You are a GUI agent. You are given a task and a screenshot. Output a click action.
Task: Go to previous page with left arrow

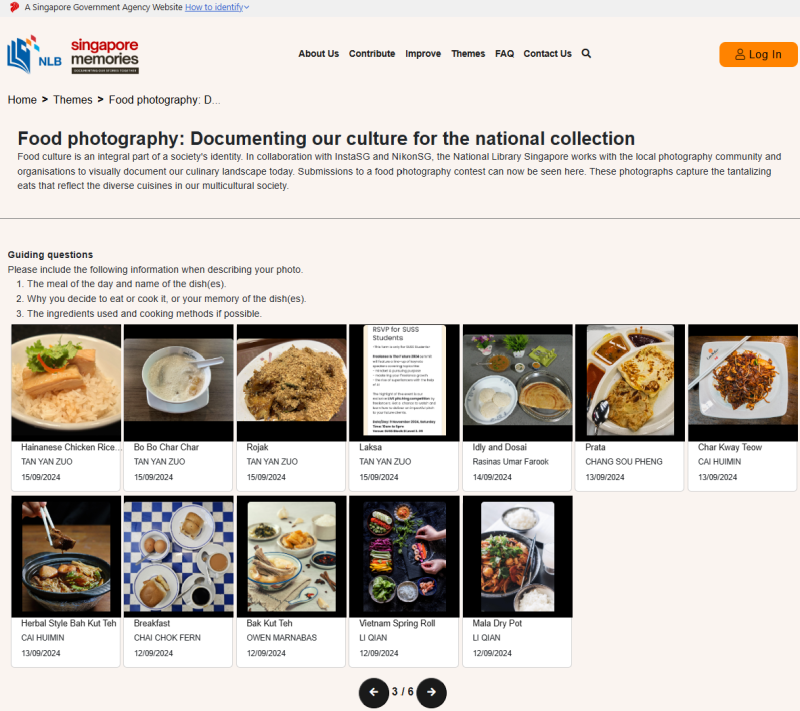374,691
